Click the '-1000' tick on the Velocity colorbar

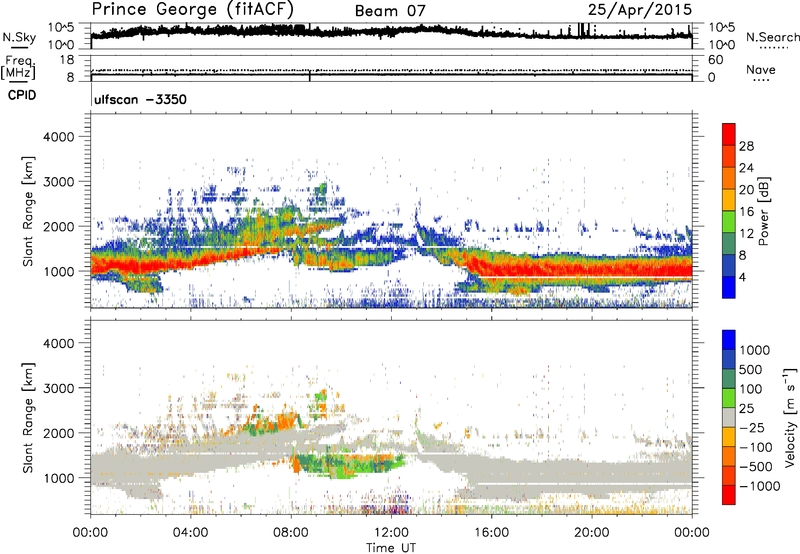pyautogui.click(x=759, y=486)
